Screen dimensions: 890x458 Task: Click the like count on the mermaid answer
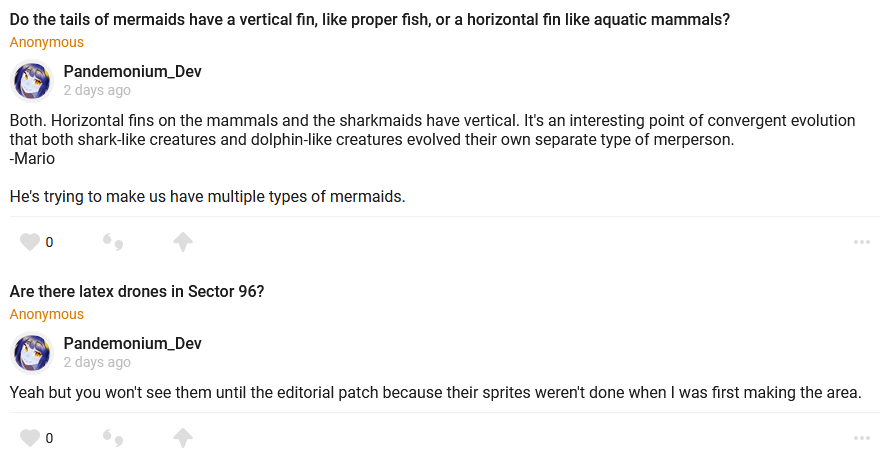49,242
